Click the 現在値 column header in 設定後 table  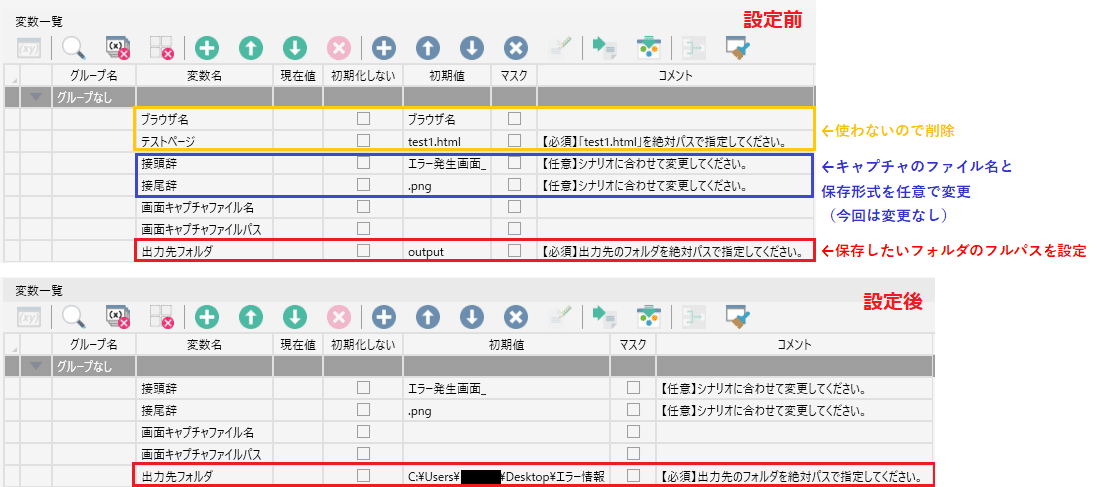(x=298, y=344)
